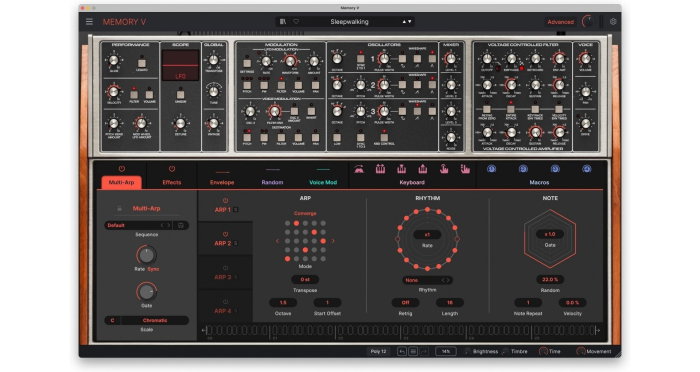Click the Retrig Off value
Screen dimensions: 700x372
point(405,302)
